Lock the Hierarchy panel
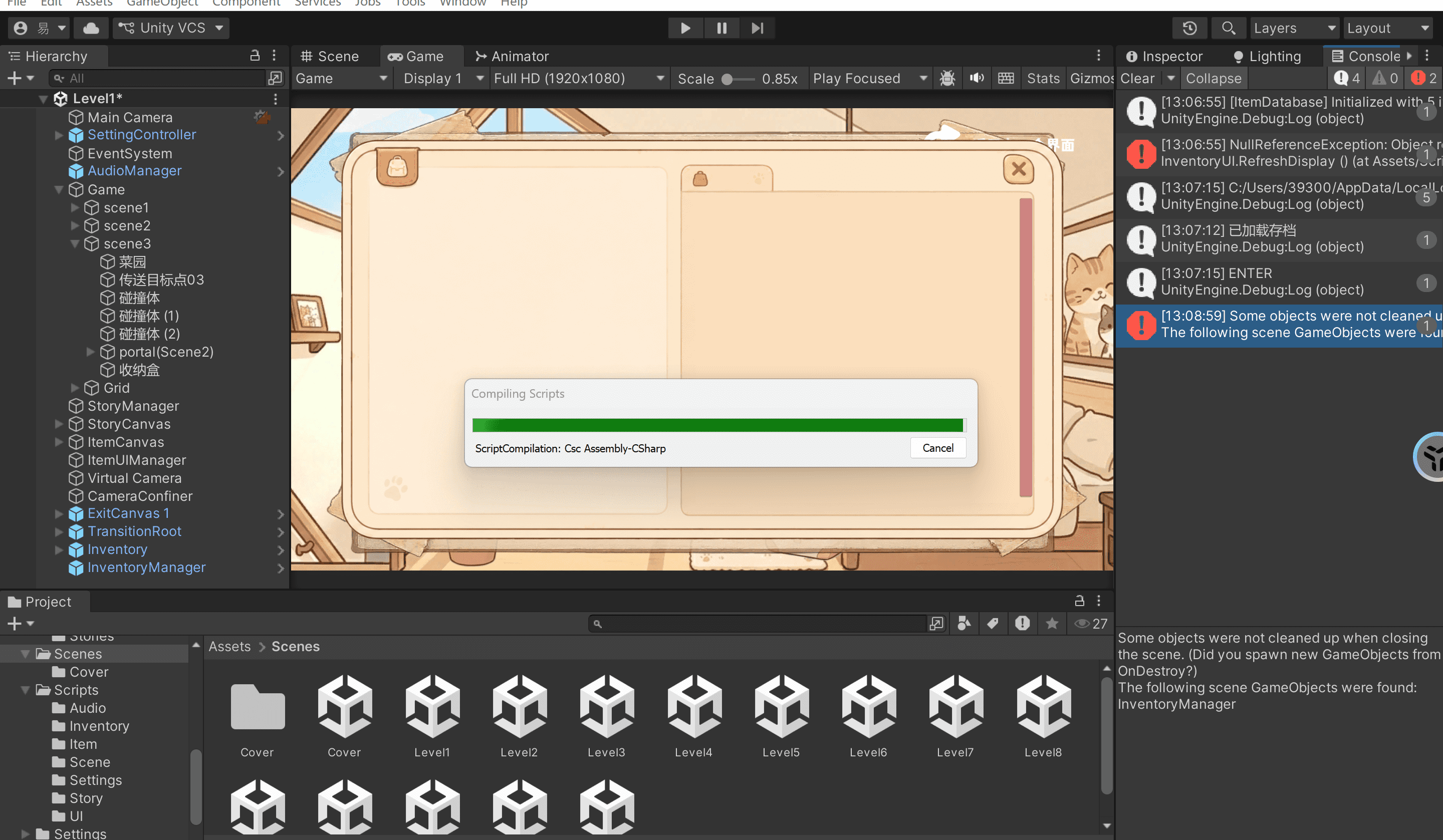The image size is (1443, 840). 255,56
